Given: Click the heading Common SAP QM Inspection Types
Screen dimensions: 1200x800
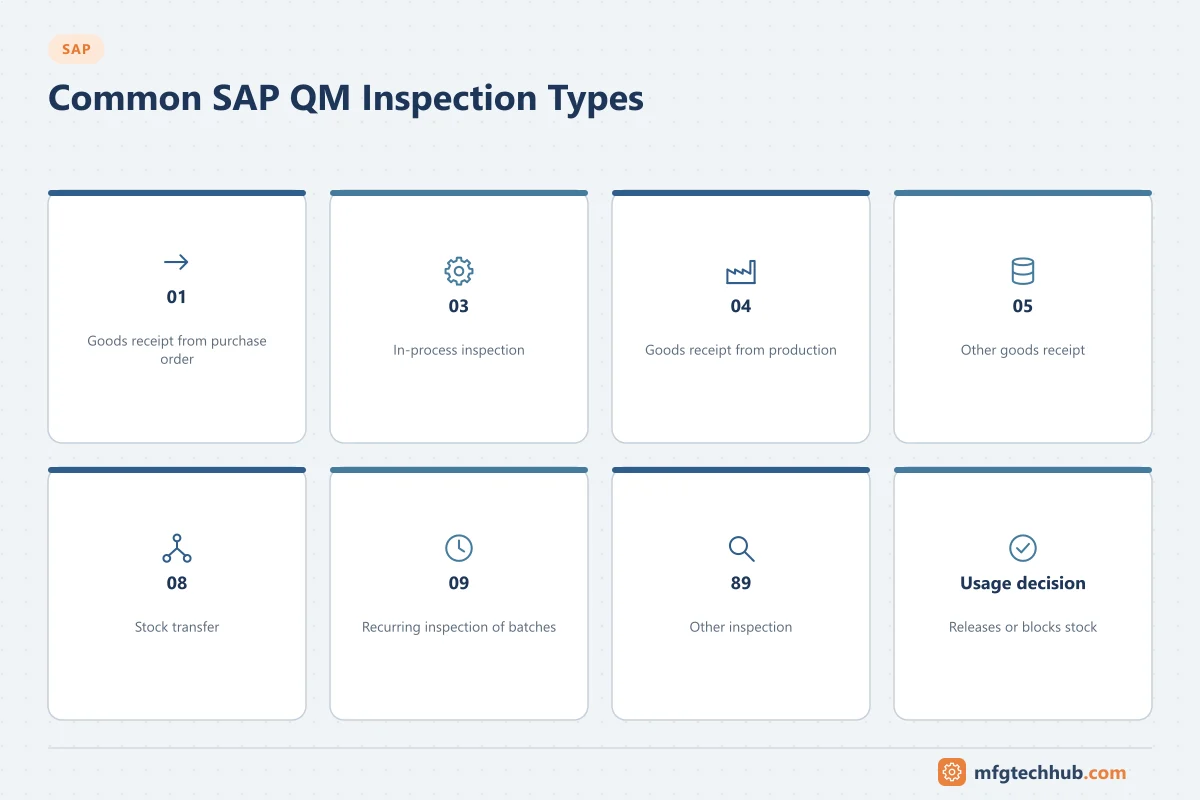Looking at the screenshot, I should point(346,99).
